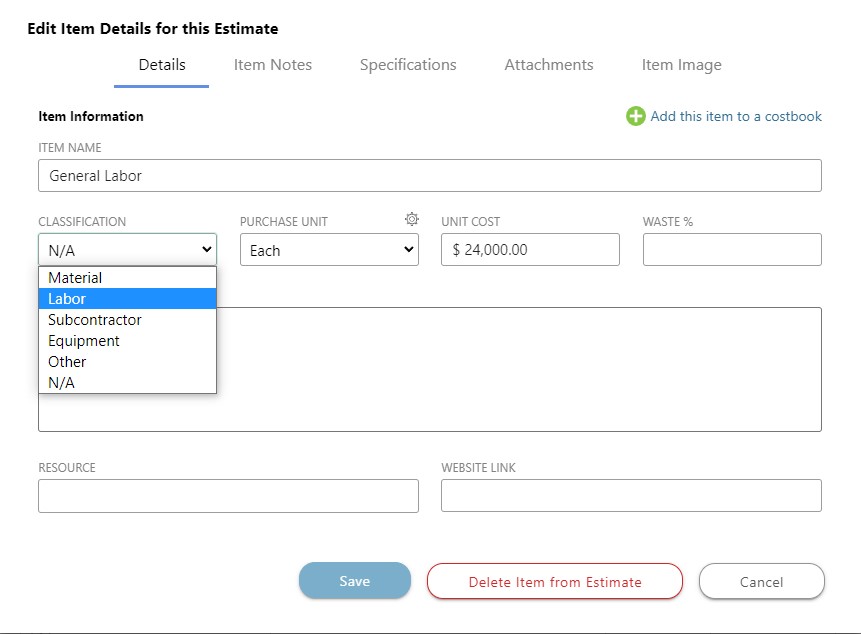Select Material from the classification list

[75, 277]
